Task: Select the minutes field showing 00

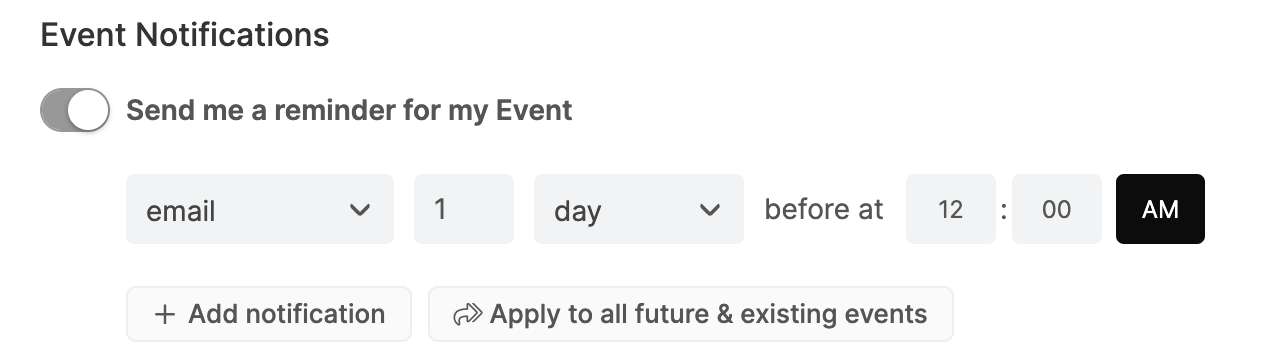Action: point(1057,209)
